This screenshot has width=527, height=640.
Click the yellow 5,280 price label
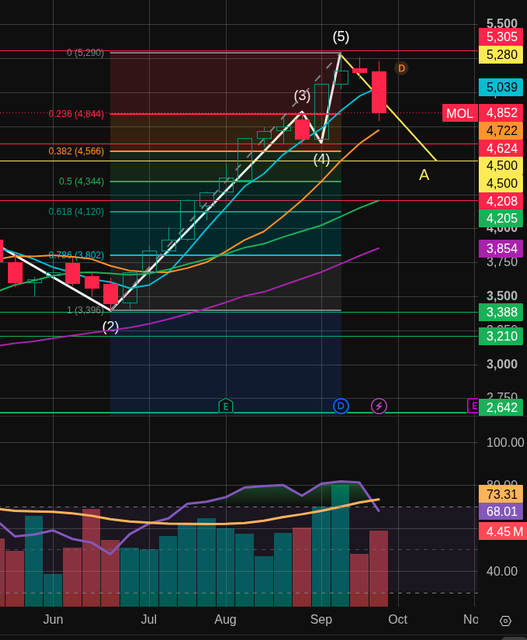pos(501,55)
